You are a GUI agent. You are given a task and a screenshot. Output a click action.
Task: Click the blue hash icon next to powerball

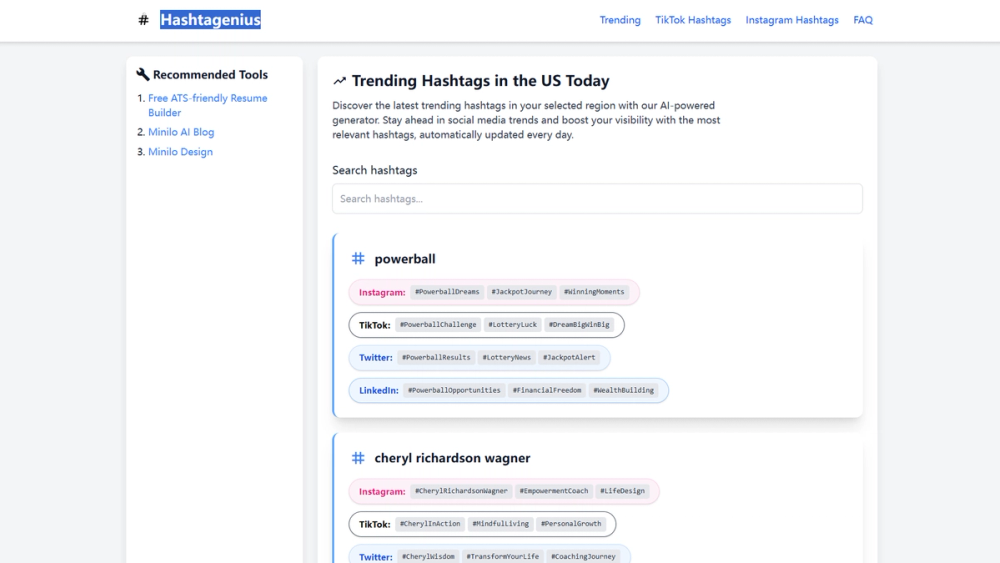(358, 258)
